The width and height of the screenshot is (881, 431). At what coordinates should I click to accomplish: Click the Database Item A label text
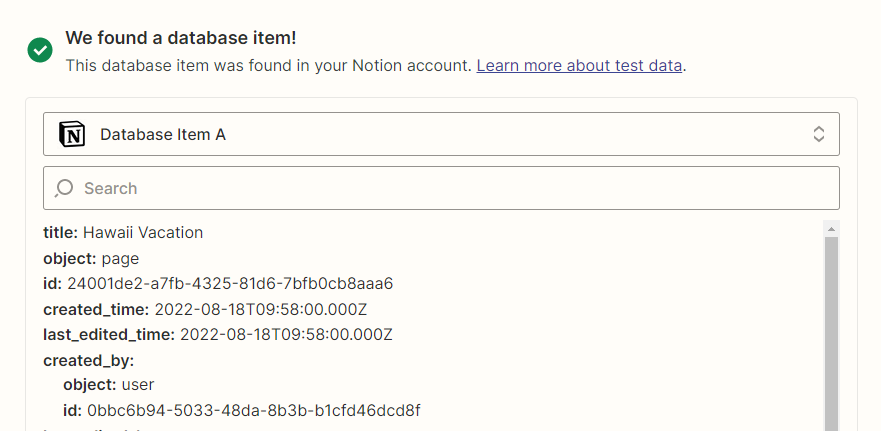tap(163, 135)
